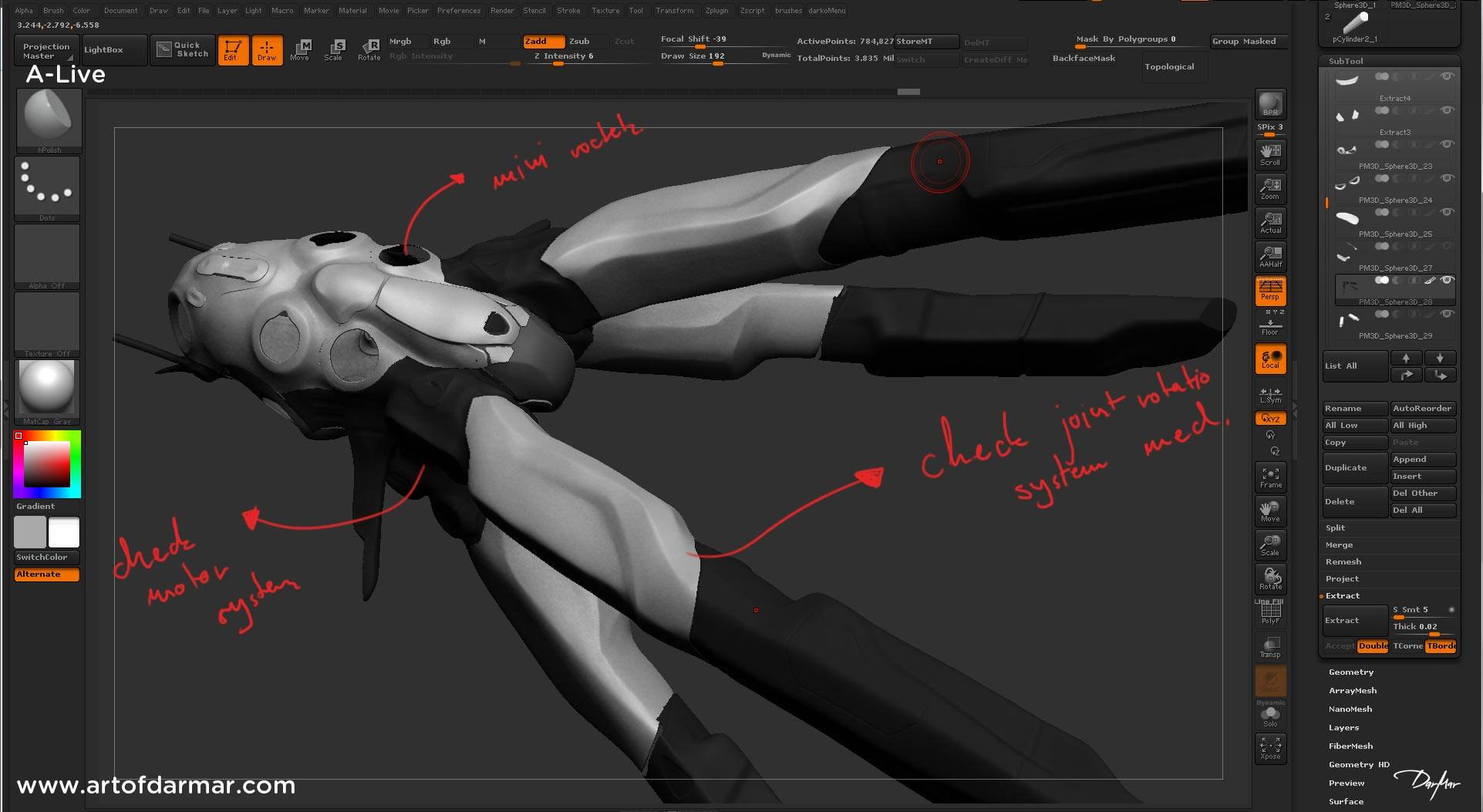The width and height of the screenshot is (1483, 812).
Task: Toggle the XYZ rotation mode button
Action: coord(1270,419)
